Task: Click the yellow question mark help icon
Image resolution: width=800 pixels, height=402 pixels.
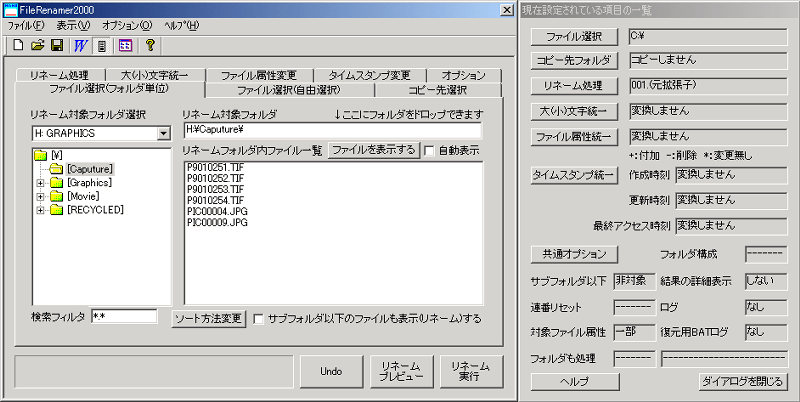Action: (149, 45)
